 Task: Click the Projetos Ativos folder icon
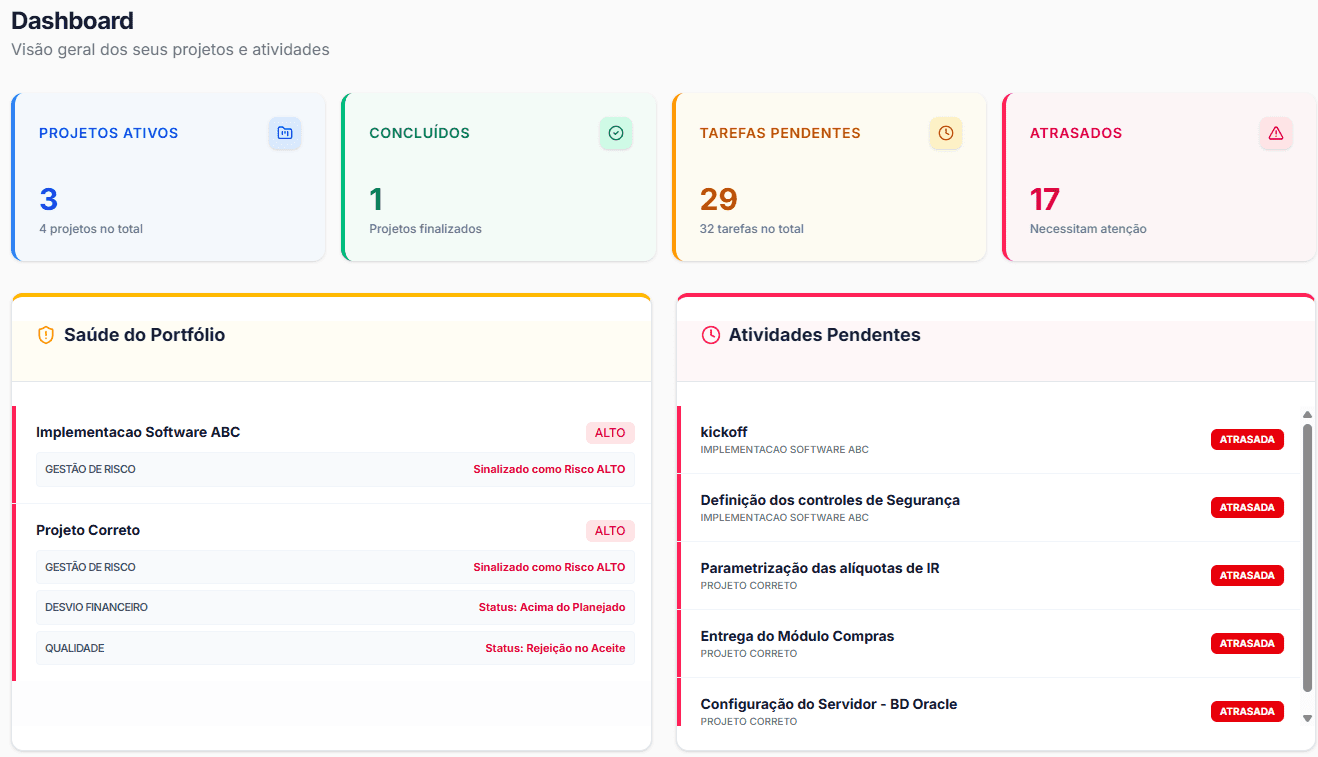[285, 133]
